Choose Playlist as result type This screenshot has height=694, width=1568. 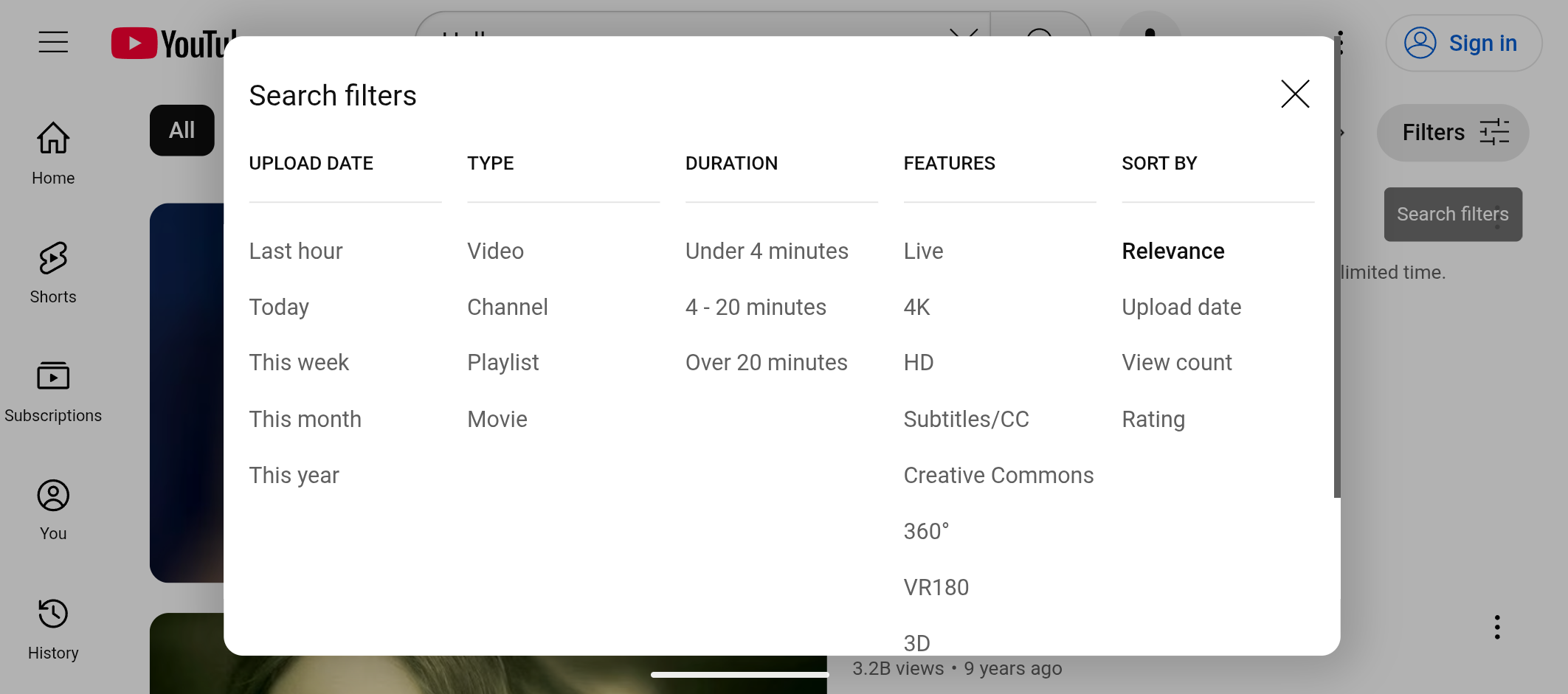(502, 363)
